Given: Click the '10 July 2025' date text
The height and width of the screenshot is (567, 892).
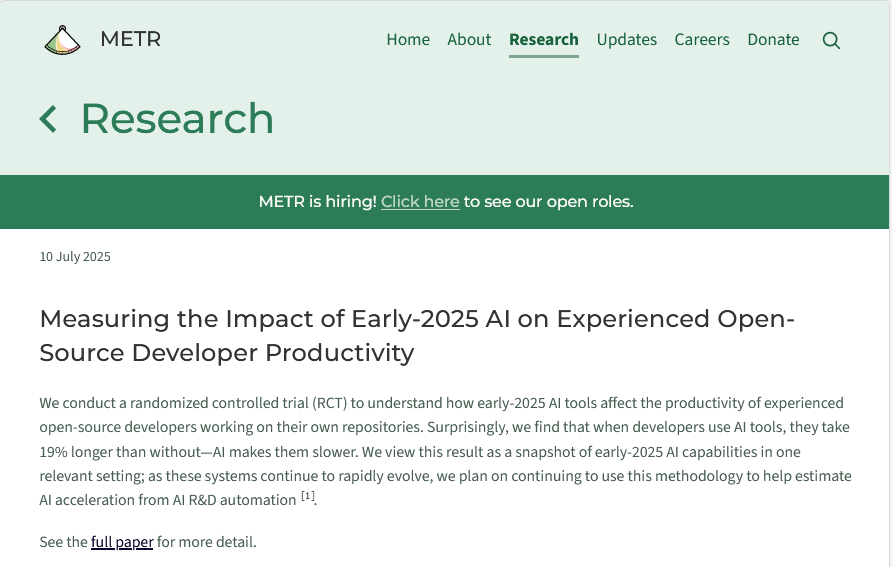Looking at the screenshot, I should pyautogui.click(x=75, y=256).
